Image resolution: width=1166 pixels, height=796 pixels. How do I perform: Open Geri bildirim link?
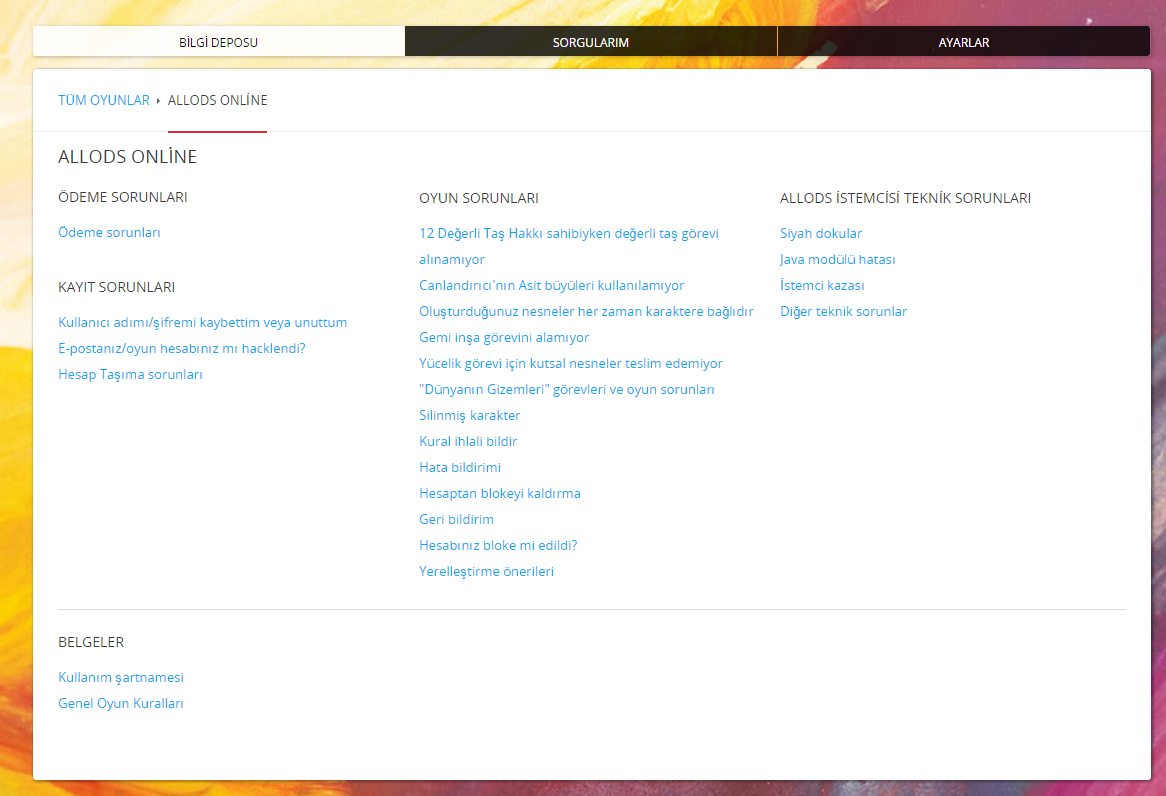click(456, 520)
